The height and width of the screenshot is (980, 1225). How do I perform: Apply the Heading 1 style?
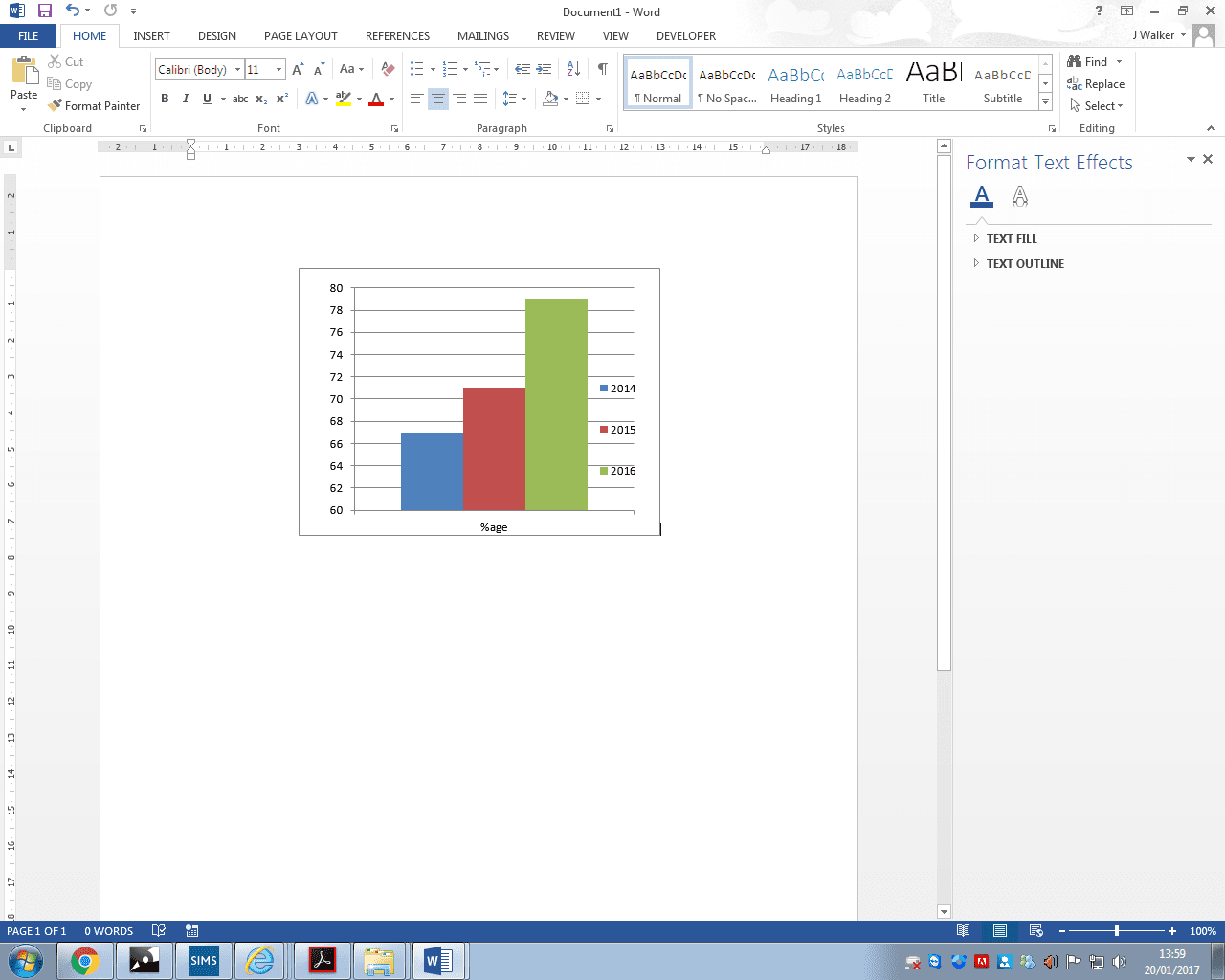(x=795, y=84)
